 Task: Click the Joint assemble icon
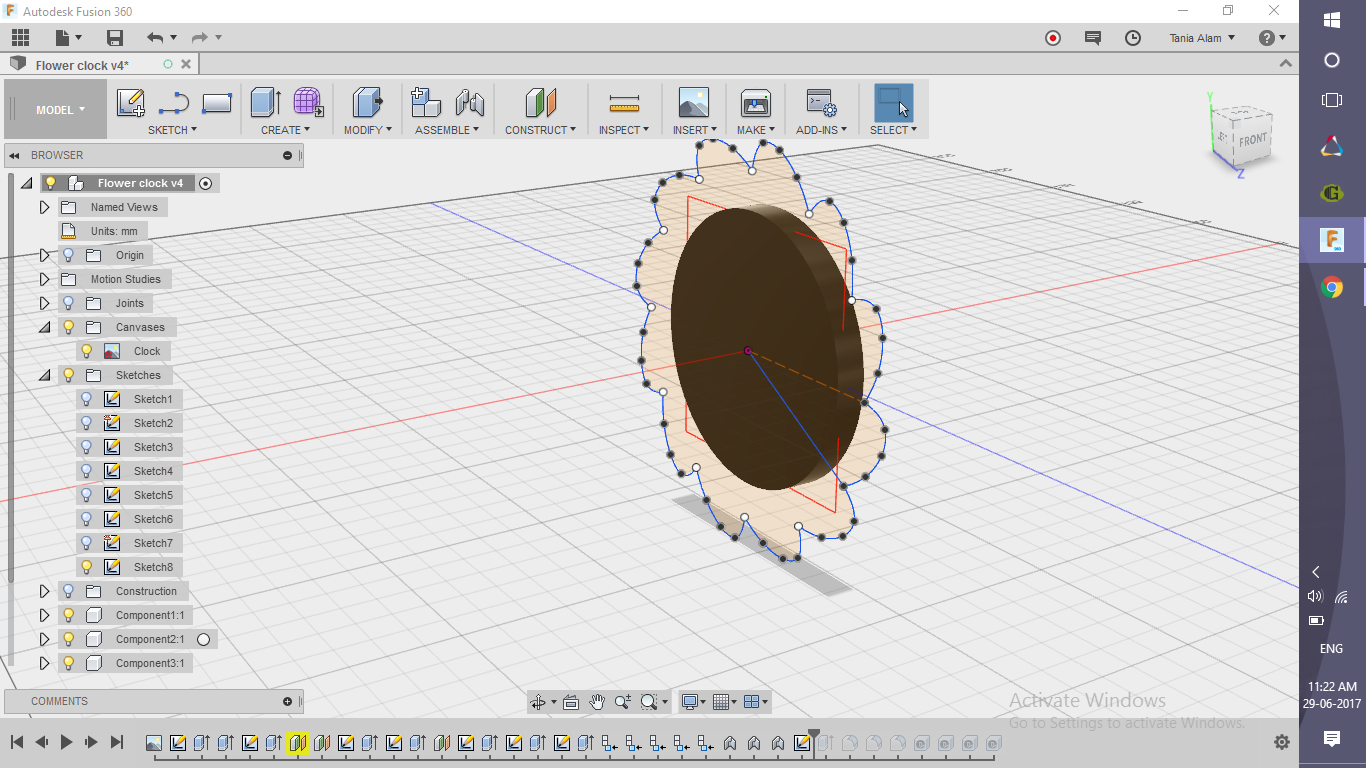point(469,102)
